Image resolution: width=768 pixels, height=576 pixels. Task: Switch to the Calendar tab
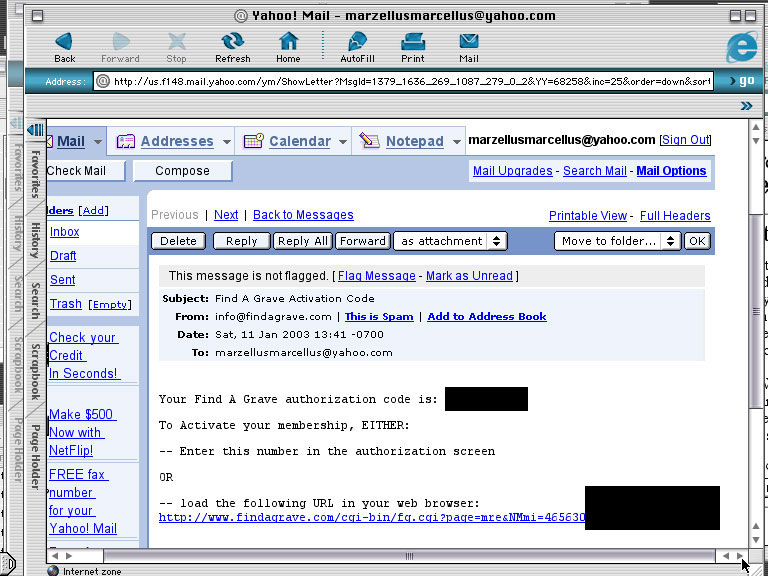coord(298,141)
